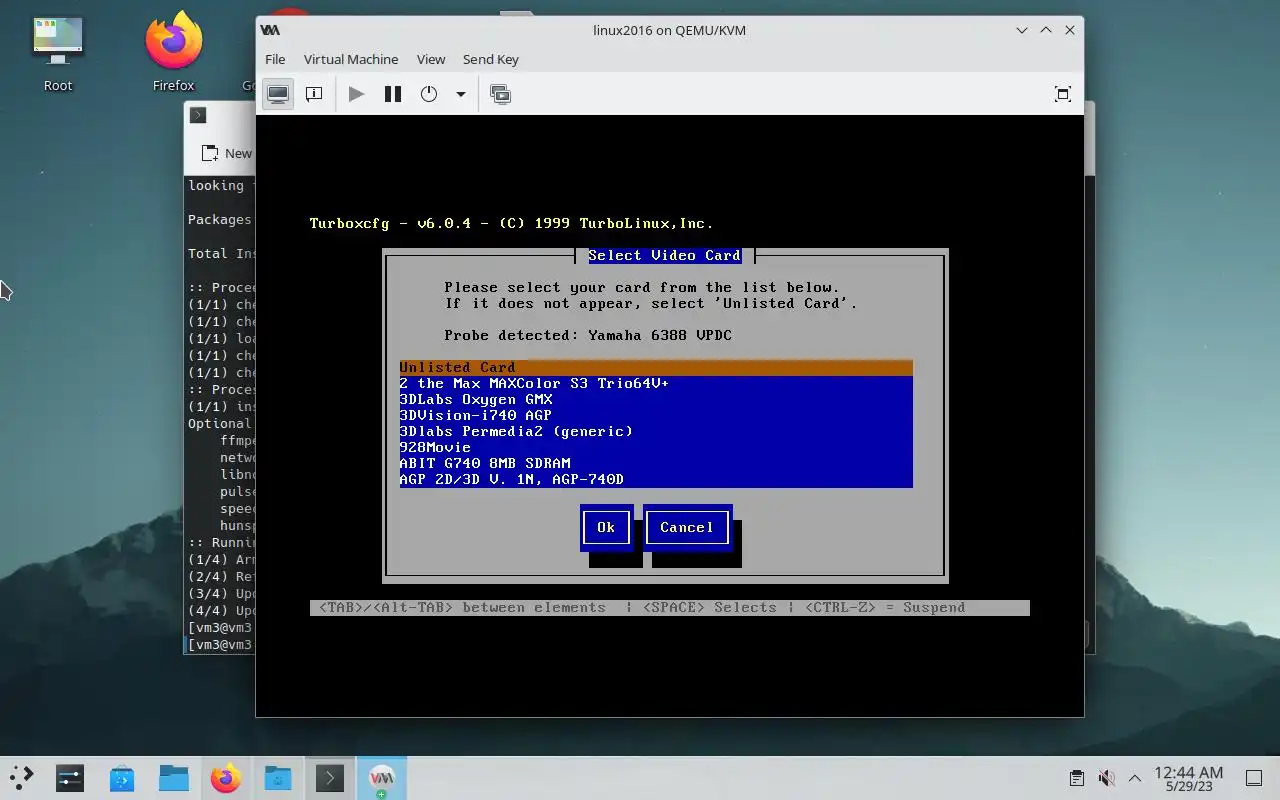The width and height of the screenshot is (1280, 800).
Task: Select '928Movie' entry
Action: [656, 447]
